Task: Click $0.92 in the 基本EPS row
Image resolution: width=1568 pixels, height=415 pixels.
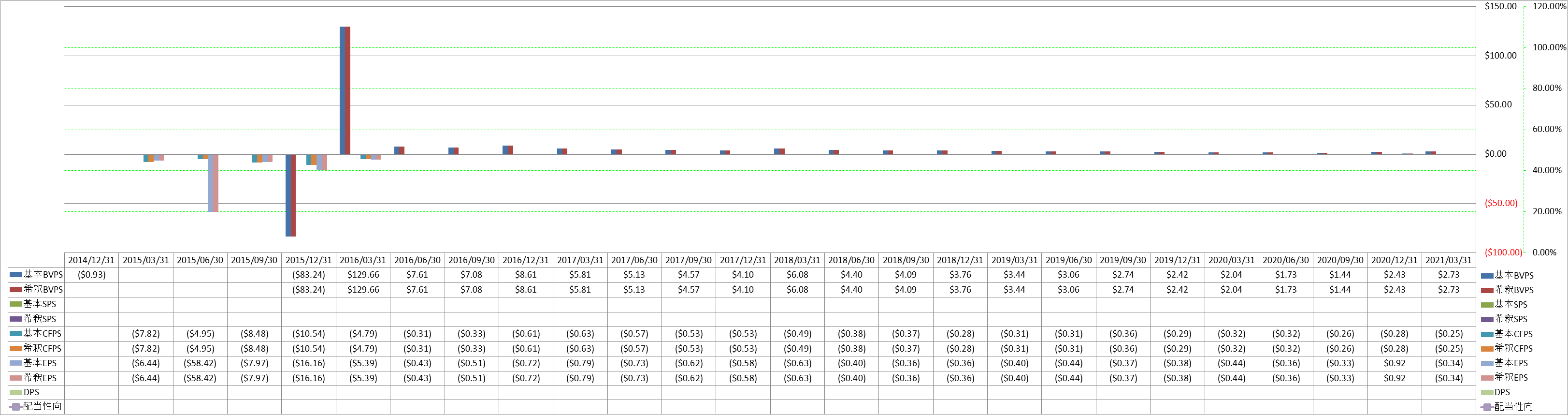Action: pyautogui.click(x=1395, y=363)
